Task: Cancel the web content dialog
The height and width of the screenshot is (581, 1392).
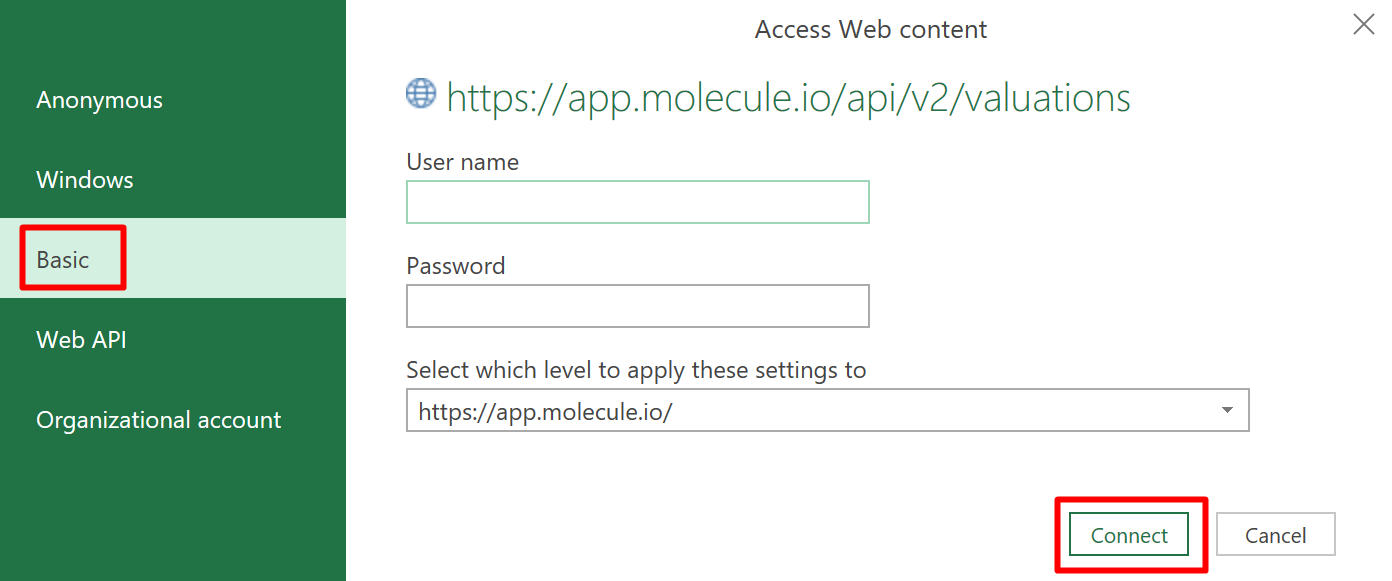Action: point(1275,536)
